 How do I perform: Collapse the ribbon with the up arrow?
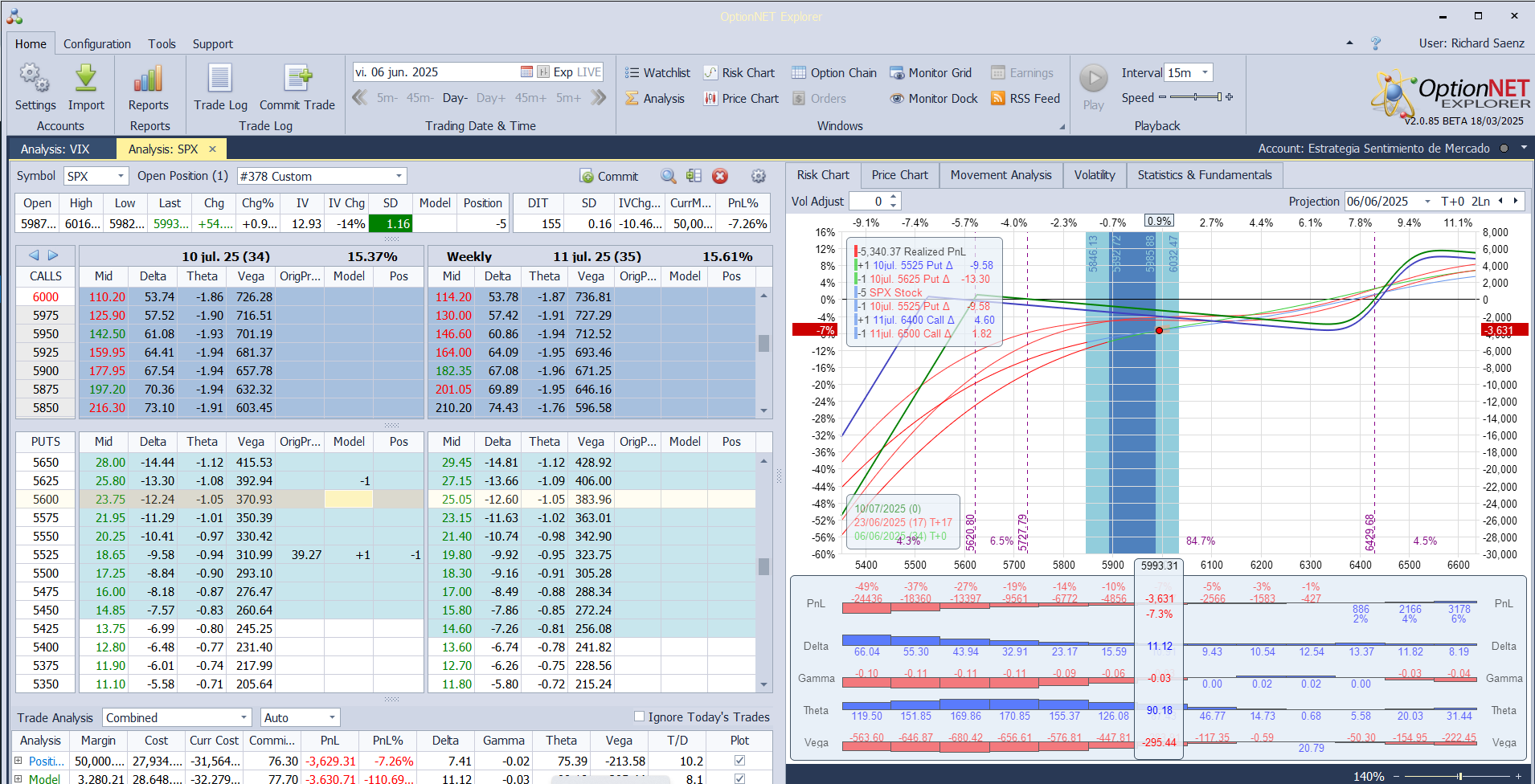point(1349,43)
